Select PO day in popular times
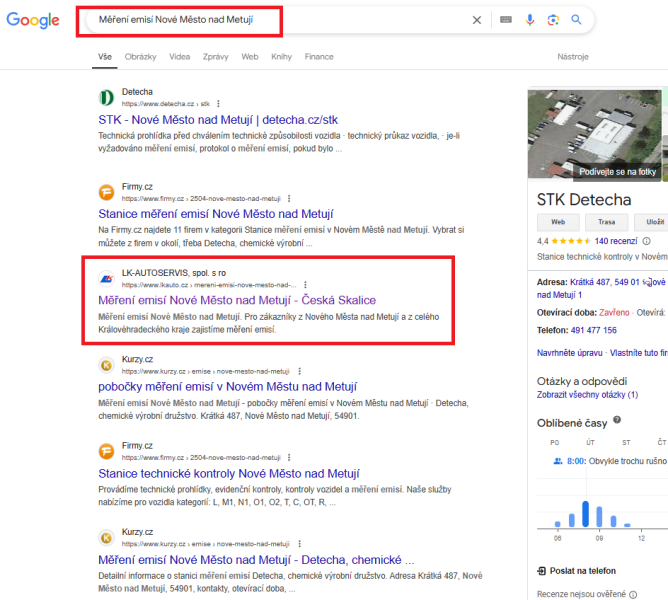This screenshot has width=668, height=600. pos(555,443)
